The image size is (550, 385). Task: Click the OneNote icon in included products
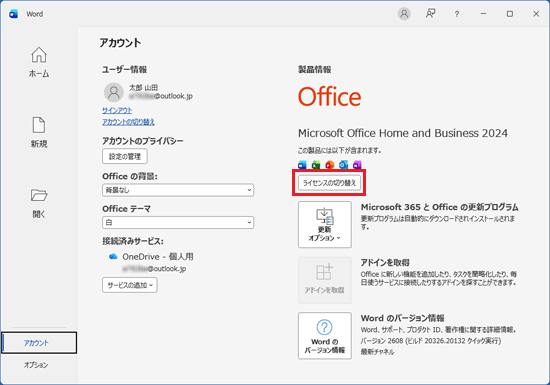click(x=357, y=164)
